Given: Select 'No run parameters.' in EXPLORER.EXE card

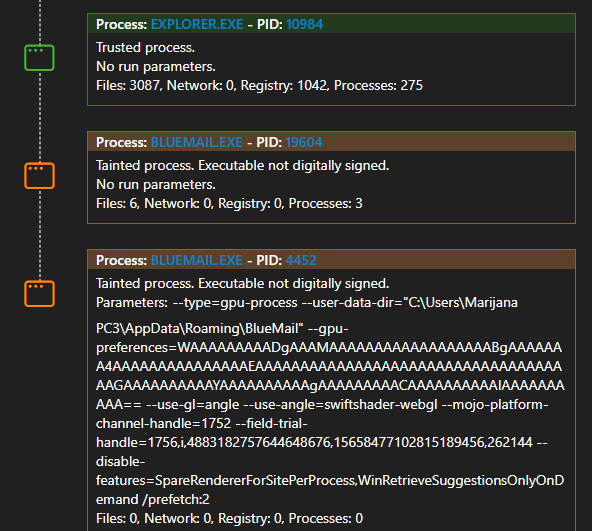Looking at the screenshot, I should (156, 66).
